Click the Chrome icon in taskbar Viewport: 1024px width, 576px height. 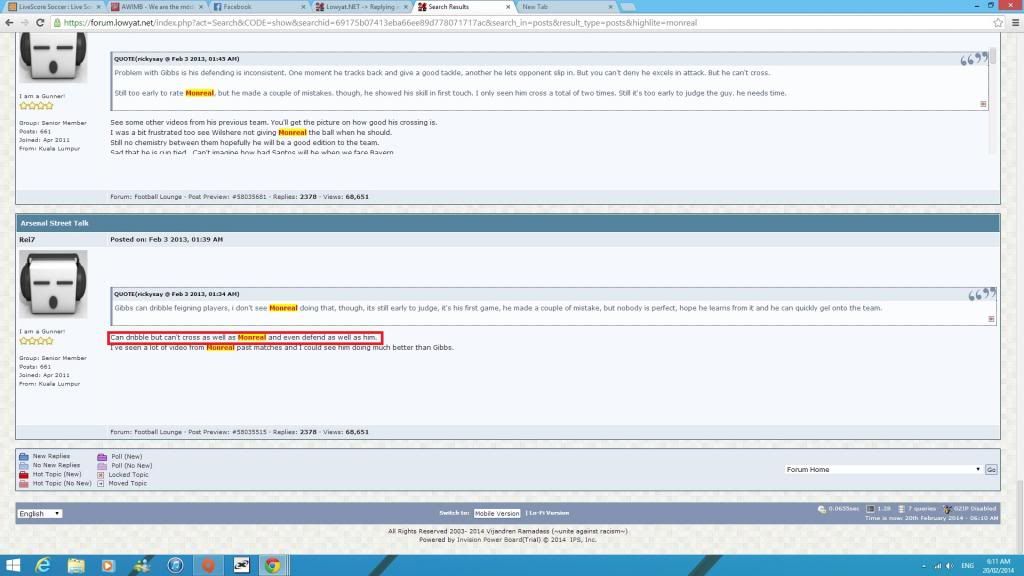pos(271,565)
